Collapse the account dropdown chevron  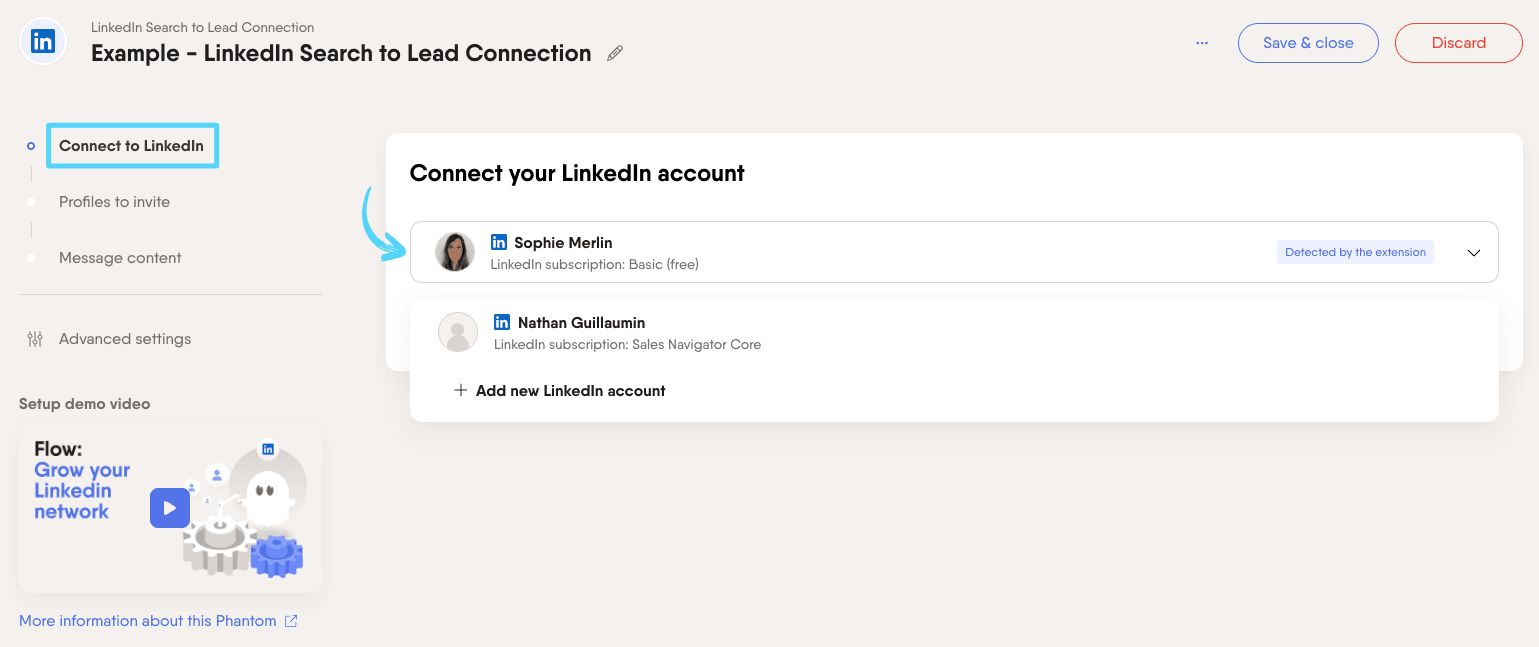pos(1473,253)
